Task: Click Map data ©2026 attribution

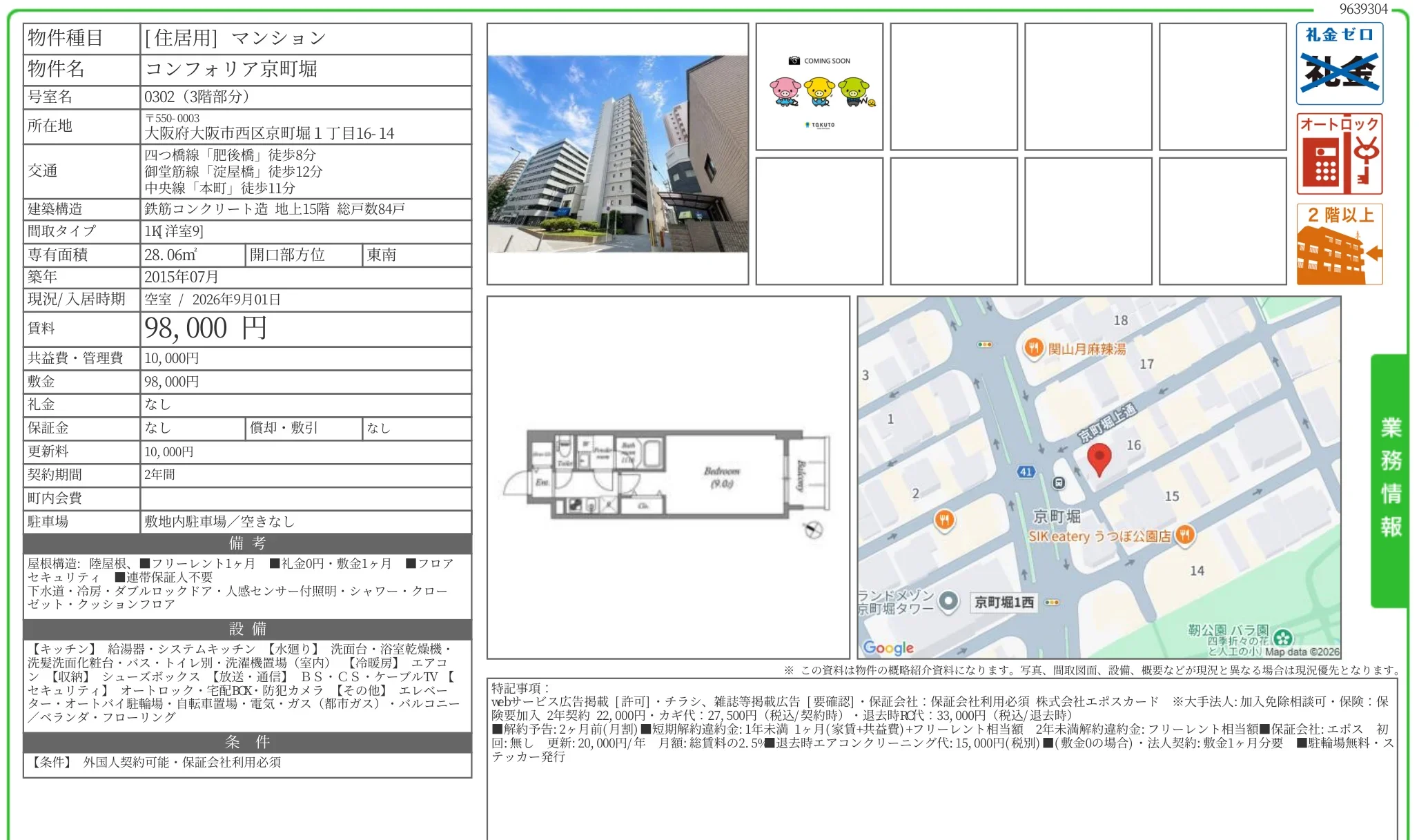Action: click(1302, 652)
